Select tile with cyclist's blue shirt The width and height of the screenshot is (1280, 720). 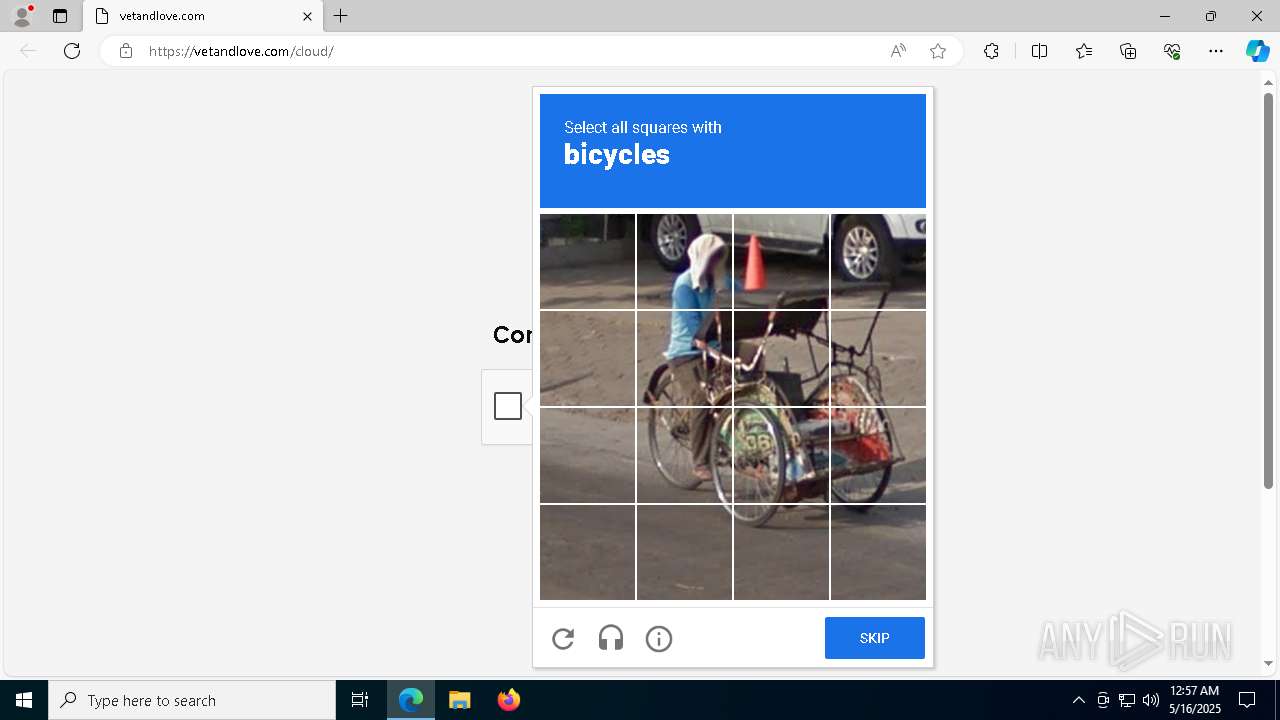click(684, 358)
